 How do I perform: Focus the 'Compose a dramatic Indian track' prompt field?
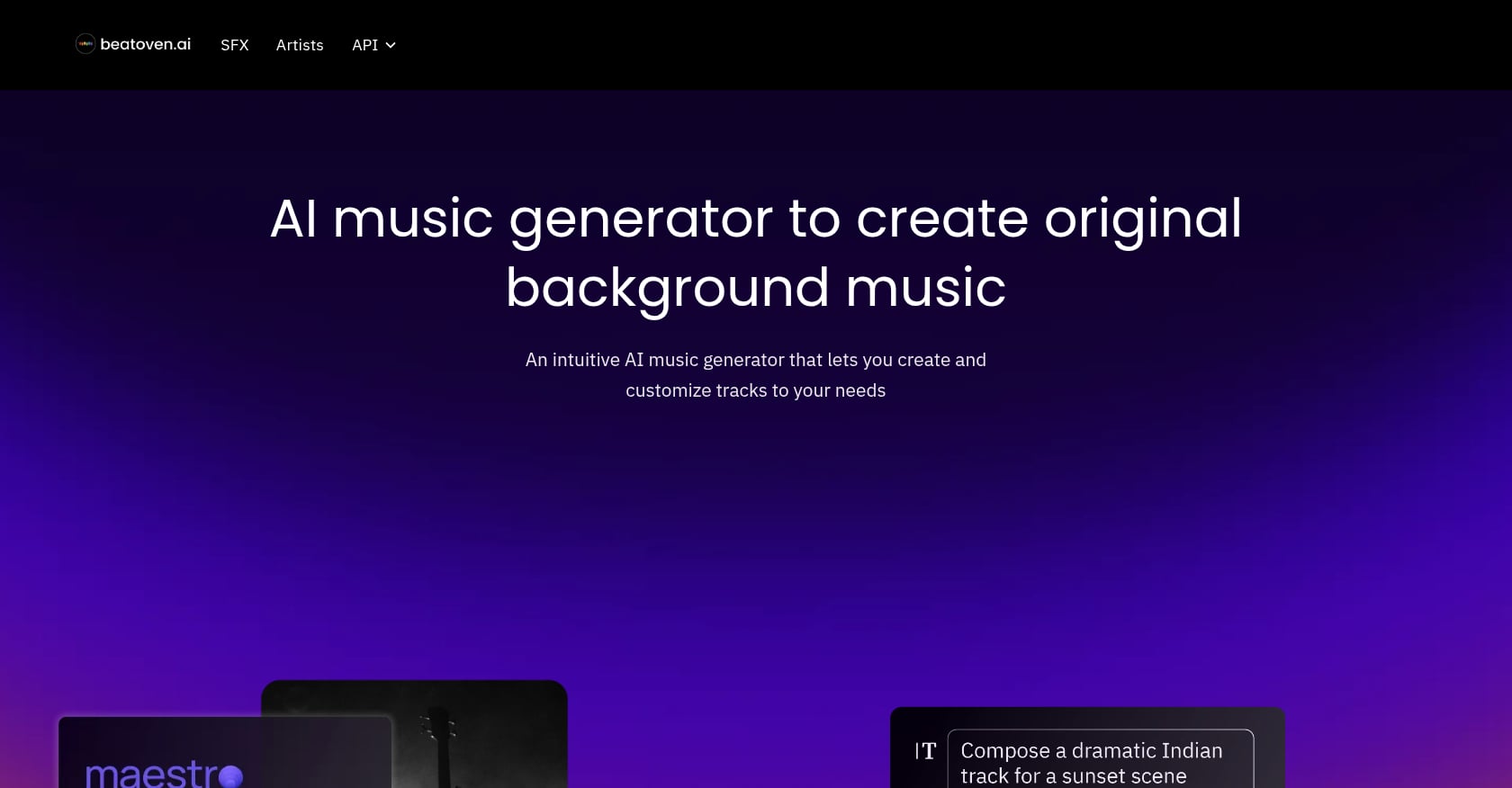pos(1101,759)
